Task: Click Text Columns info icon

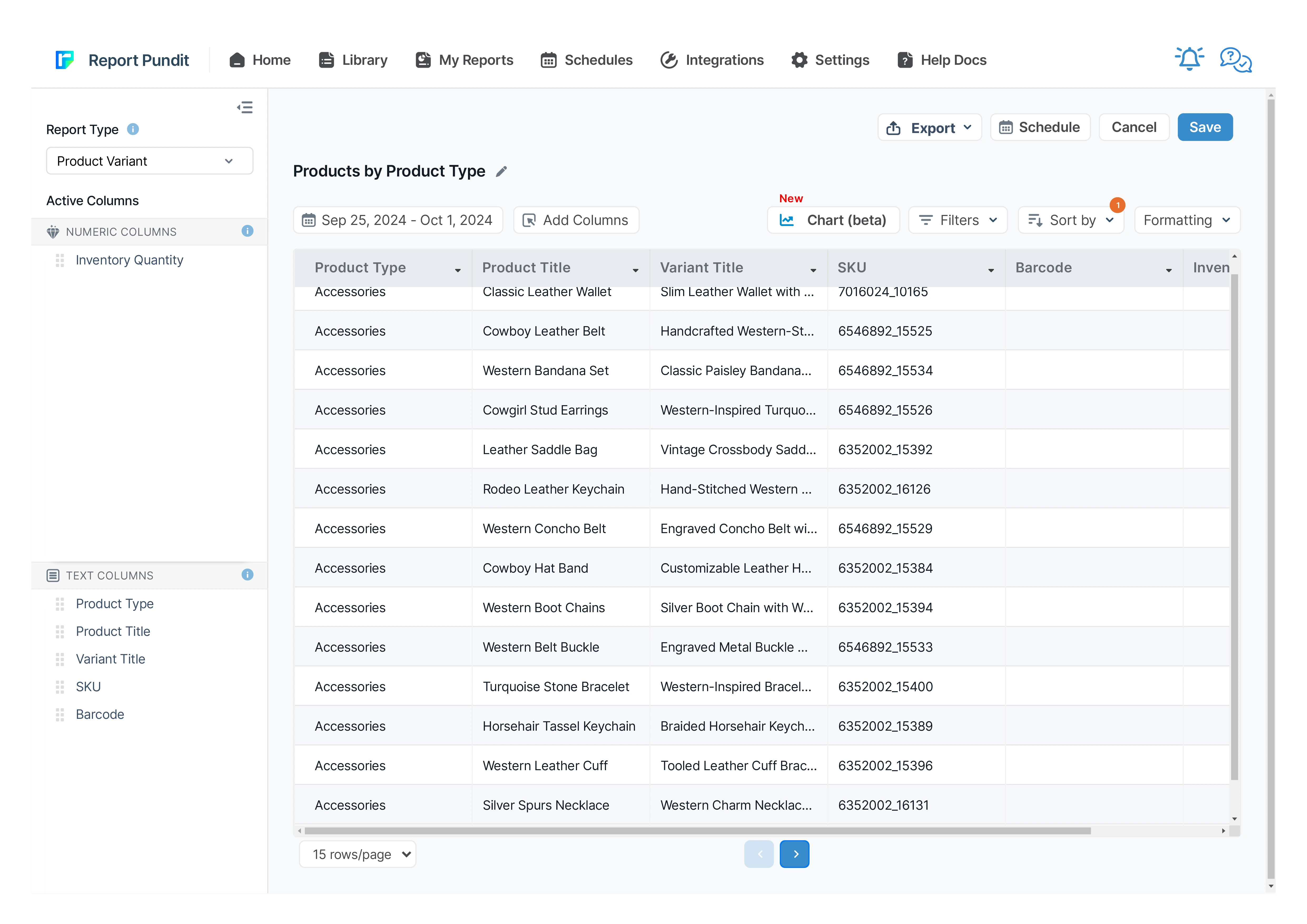Action: (x=247, y=575)
